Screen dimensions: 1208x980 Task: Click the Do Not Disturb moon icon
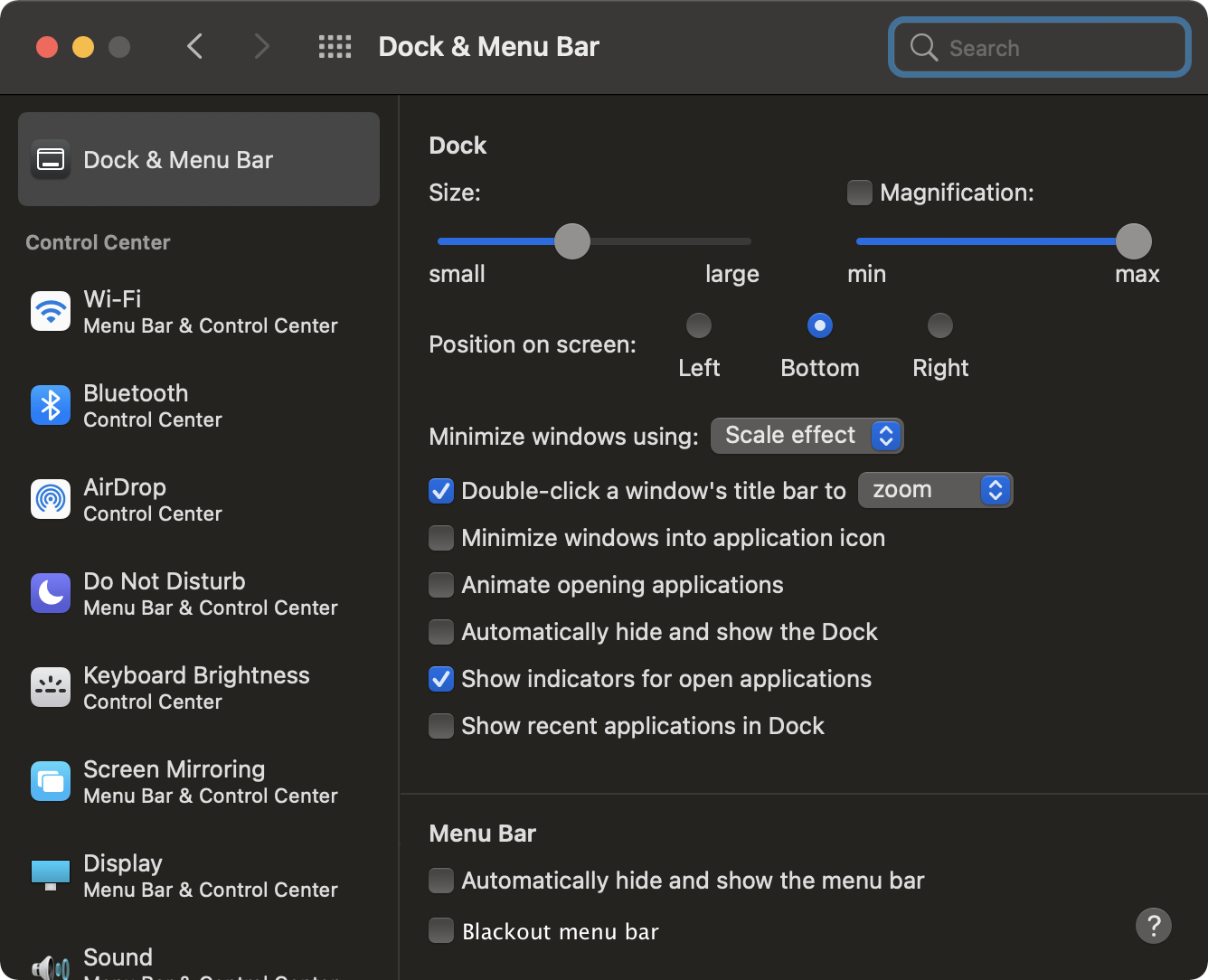tap(51, 594)
